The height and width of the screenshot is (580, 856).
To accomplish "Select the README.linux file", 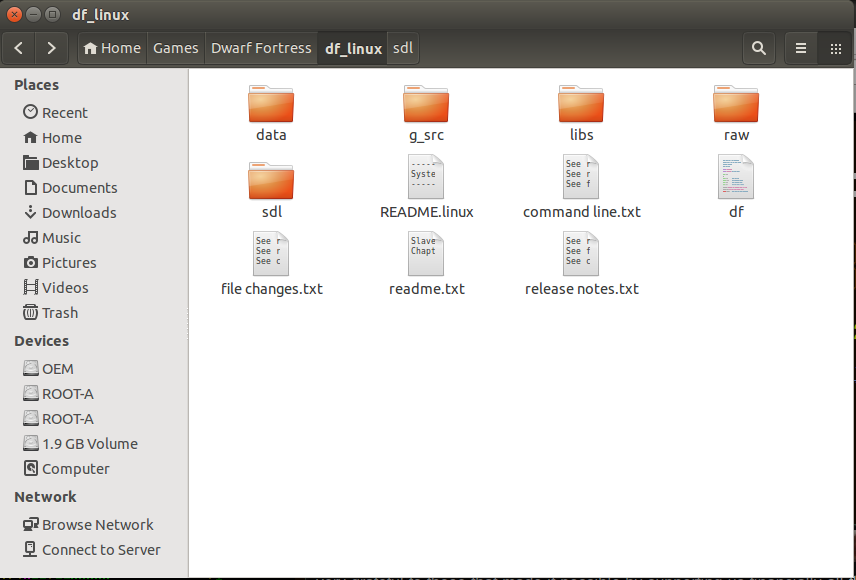I will click(426, 178).
